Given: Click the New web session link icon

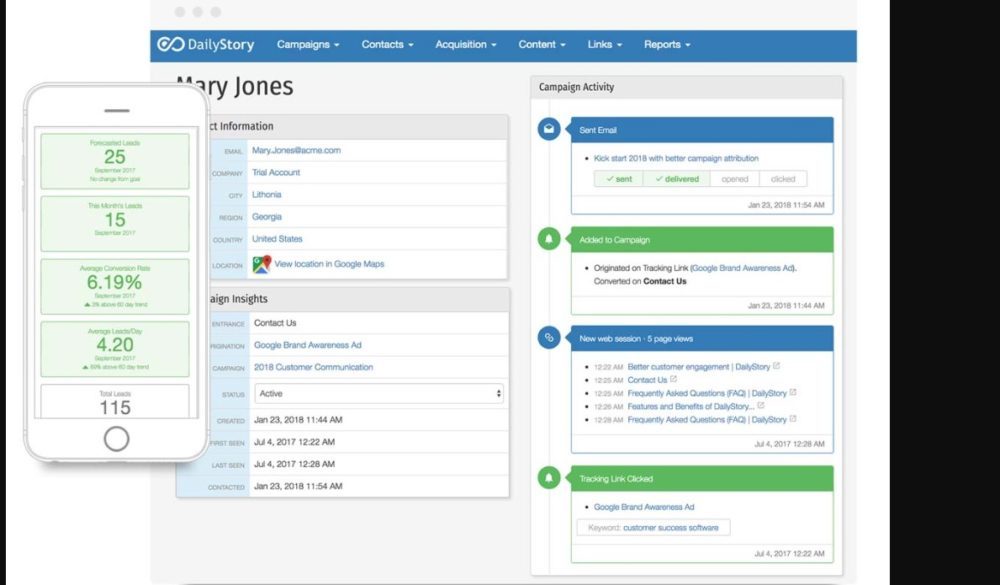Looking at the screenshot, I should click(x=548, y=338).
